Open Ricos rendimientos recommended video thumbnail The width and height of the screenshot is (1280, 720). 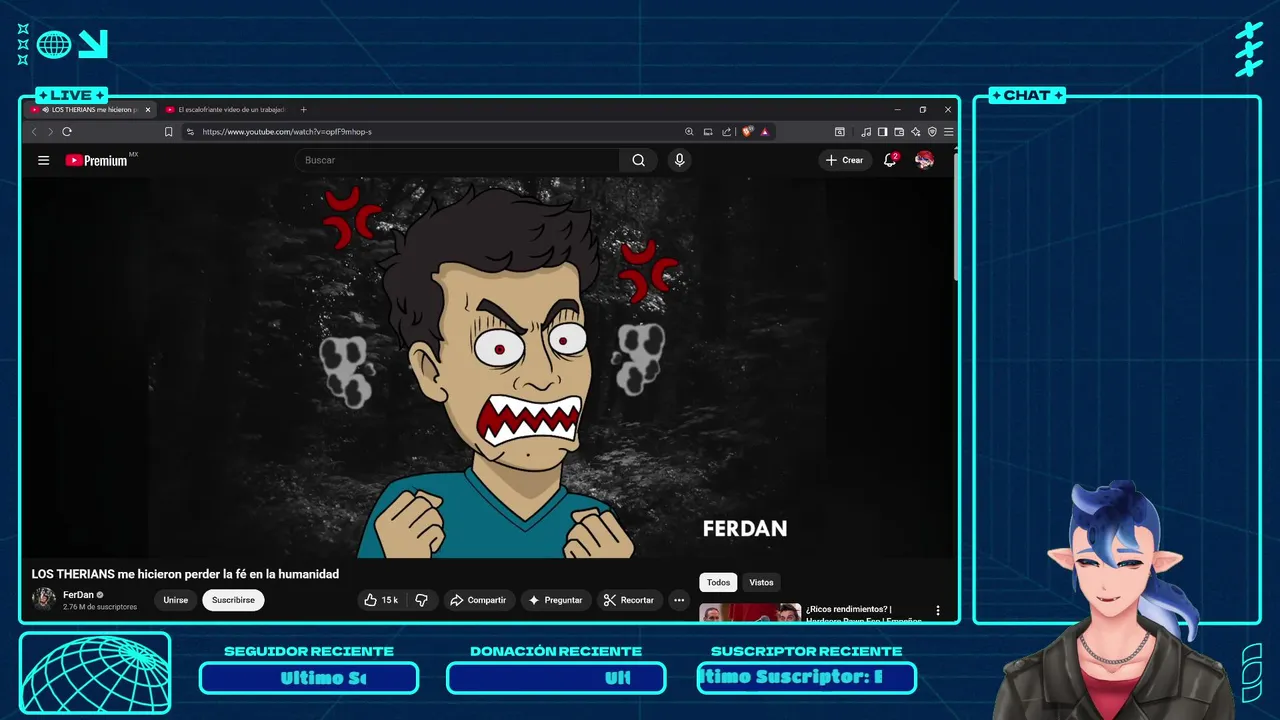point(750,613)
